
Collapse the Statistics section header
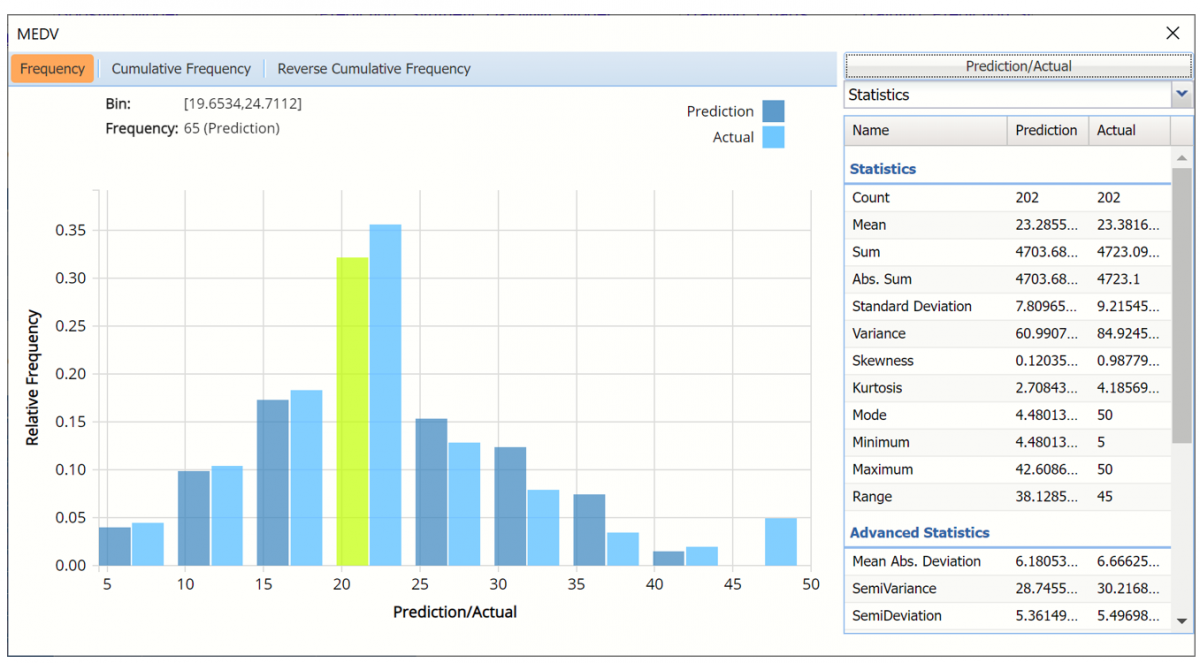coord(883,169)
